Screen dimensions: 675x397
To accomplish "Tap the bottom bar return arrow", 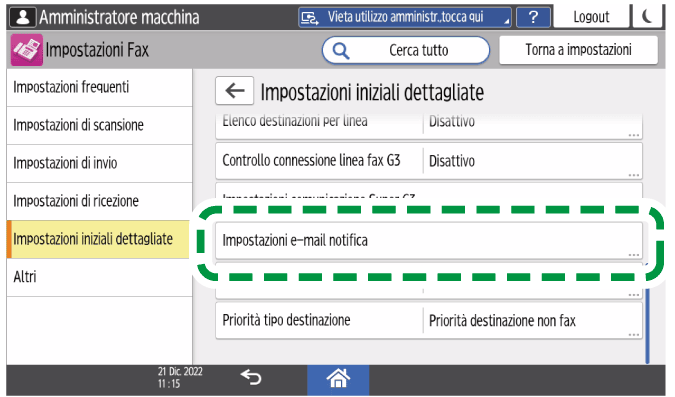I will (x=251, y=378).
